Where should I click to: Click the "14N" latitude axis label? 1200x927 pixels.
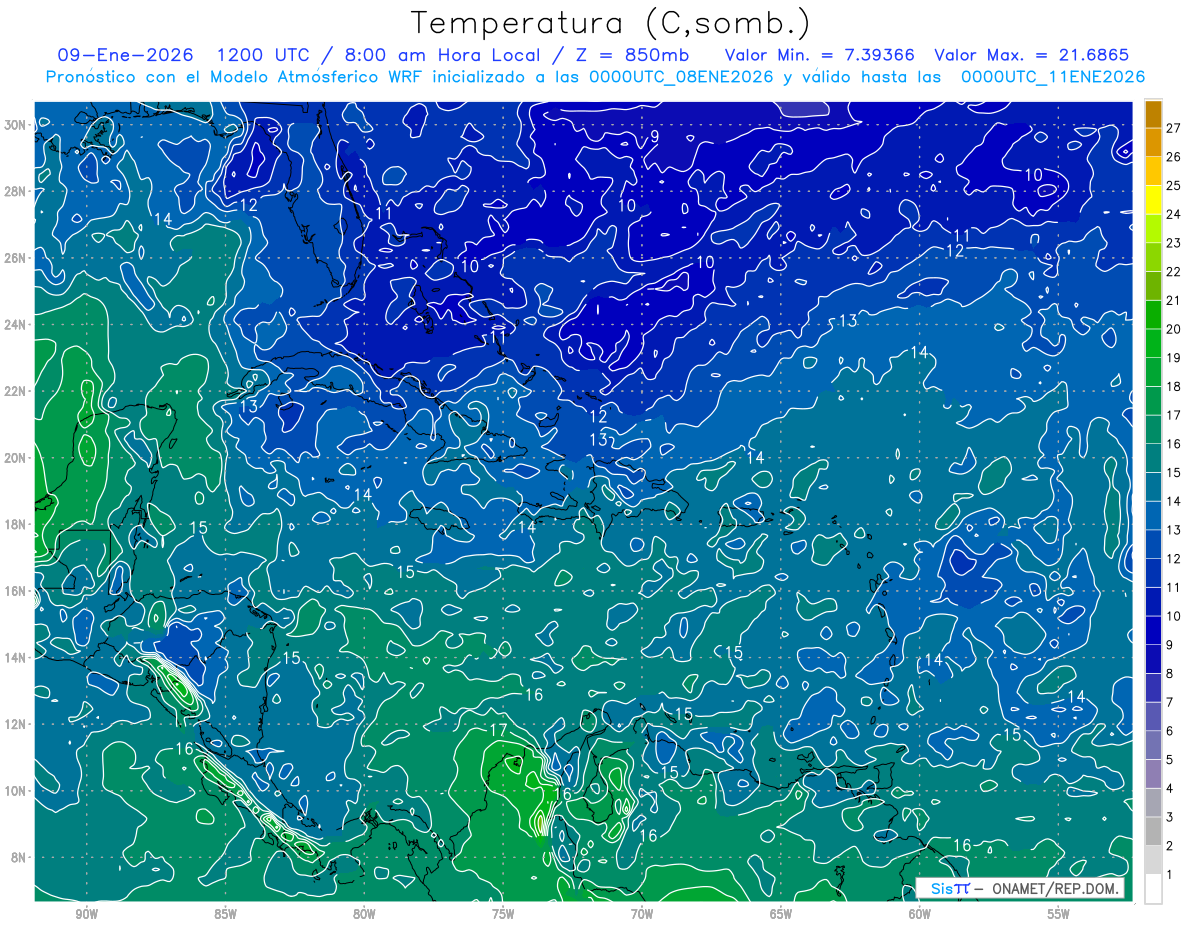[x=14, y=658]
